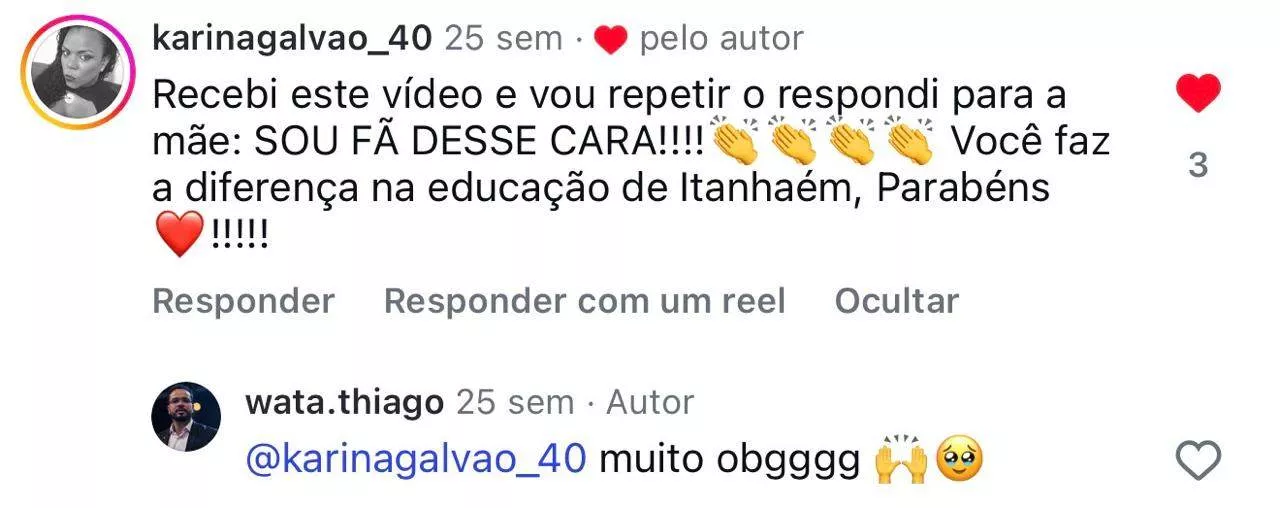Click the 'pelo autor' label

tap(720, 38)
